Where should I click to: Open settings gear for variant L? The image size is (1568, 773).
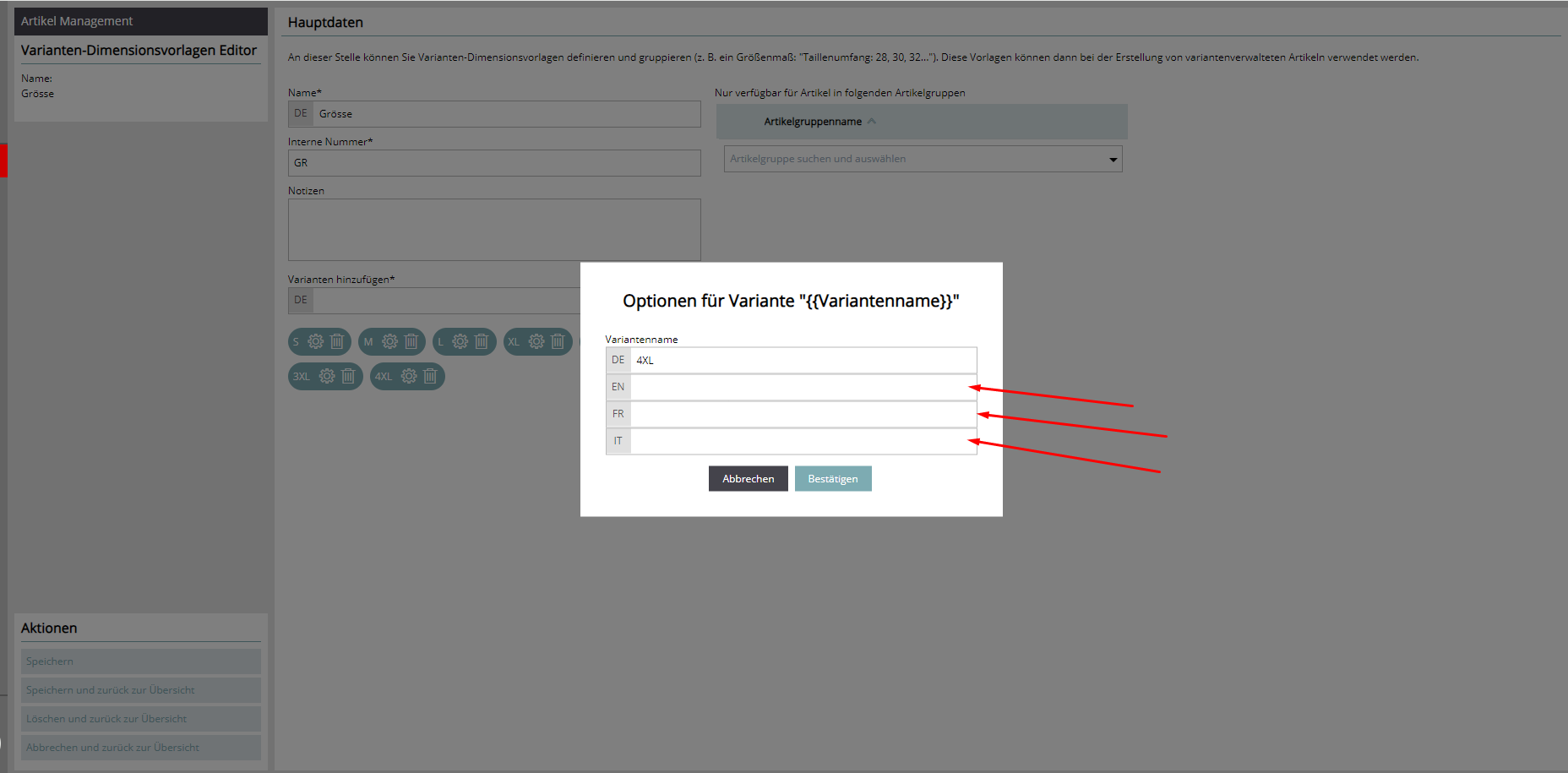(x=460, y=341)
